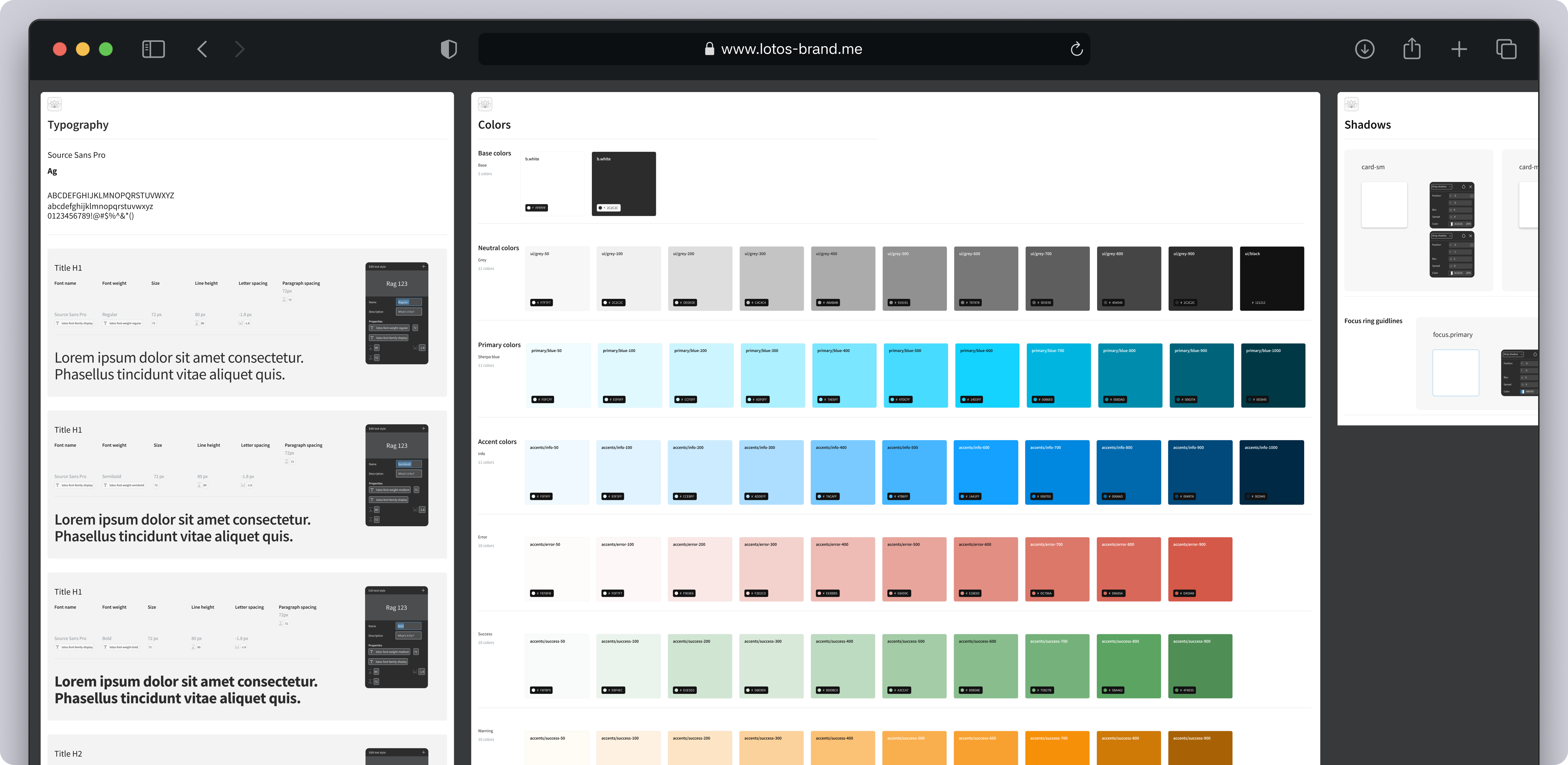This screenshot has height=765, width=1568.
Task: Click the "Colors" heading
Action: pos(494,125)
